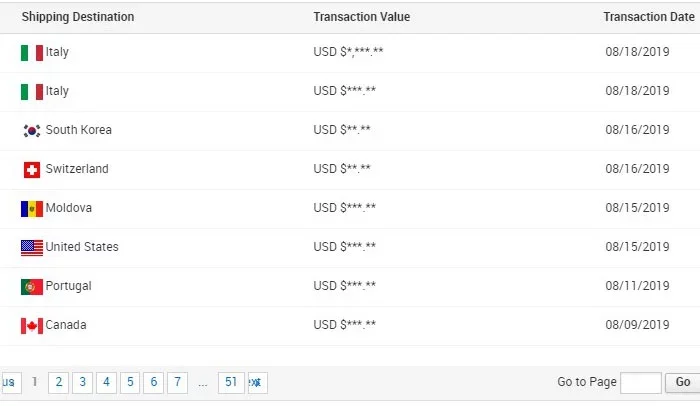Click the Moldova flag icon
This screenshot has height=406, width=700.
[x=32, y=209]
